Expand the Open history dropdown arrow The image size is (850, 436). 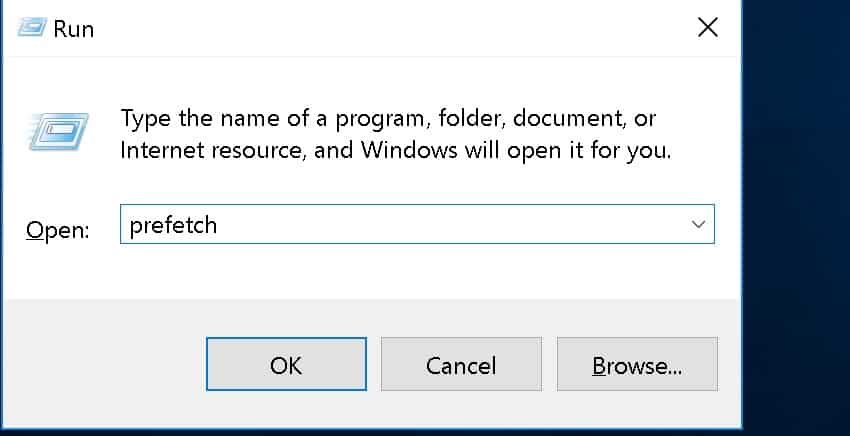click(x=698, y=224)
